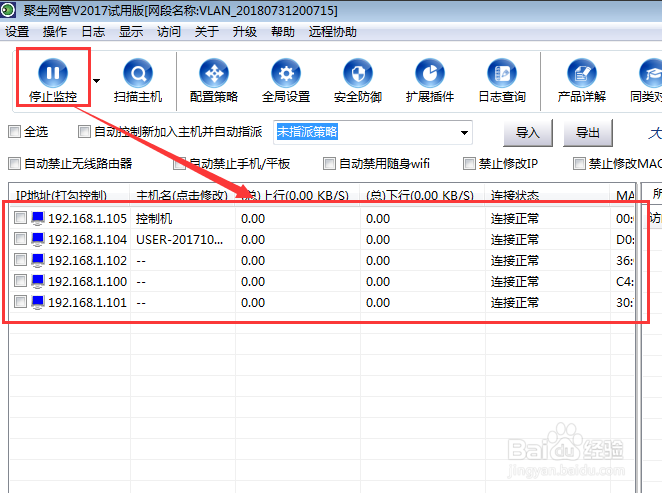Check the box for host 192.168.1.104
This screenshot has width=662, height=493.
[20, 239]
